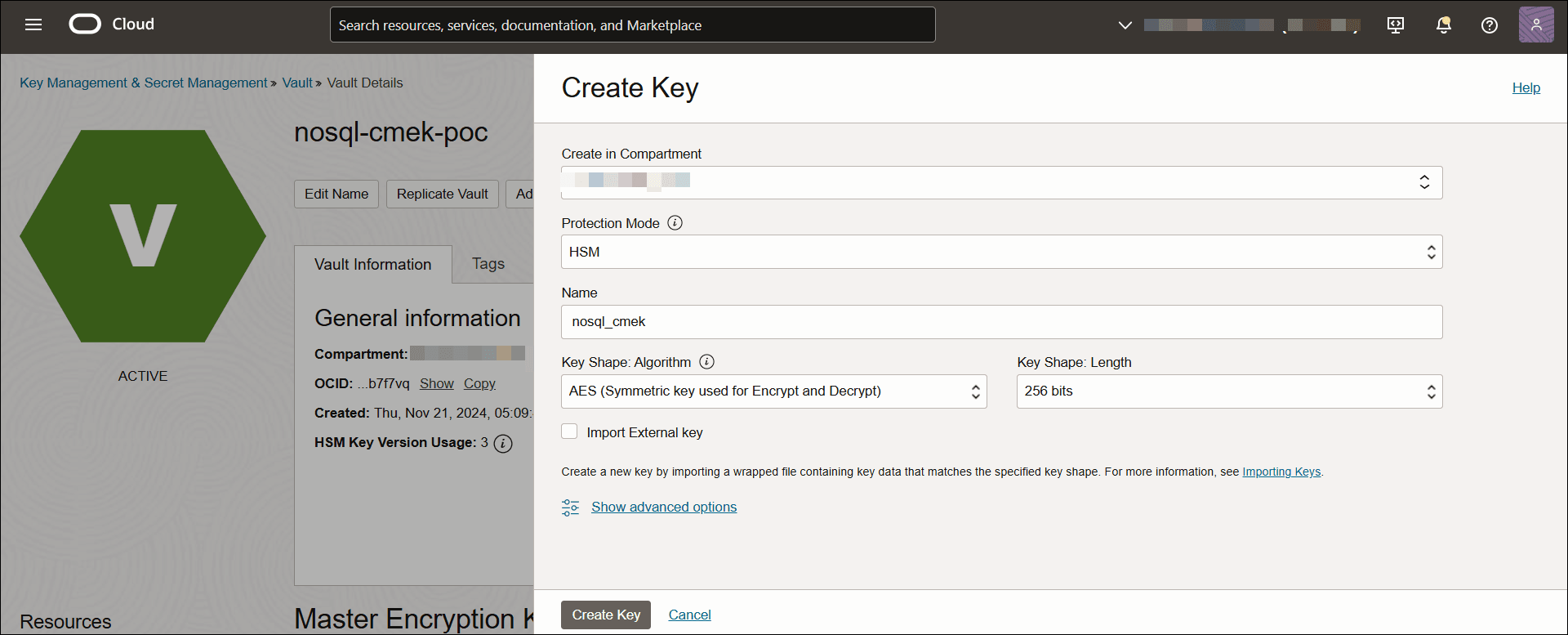Screen dimensions: 1568x635
Task: Select the Vault Information tab
Action: (372, 265)
